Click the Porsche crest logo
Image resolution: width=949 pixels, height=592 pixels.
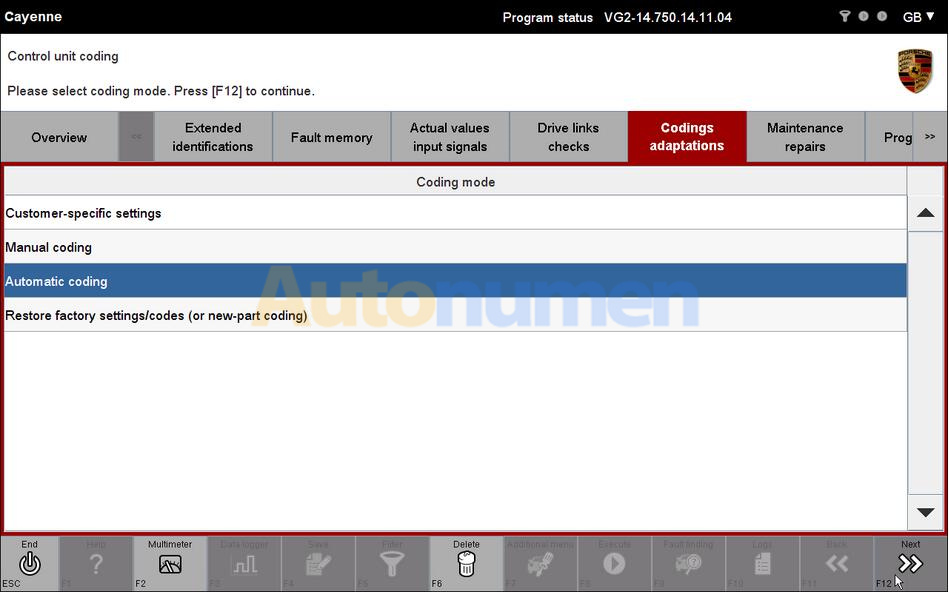(x=914, y=71)
